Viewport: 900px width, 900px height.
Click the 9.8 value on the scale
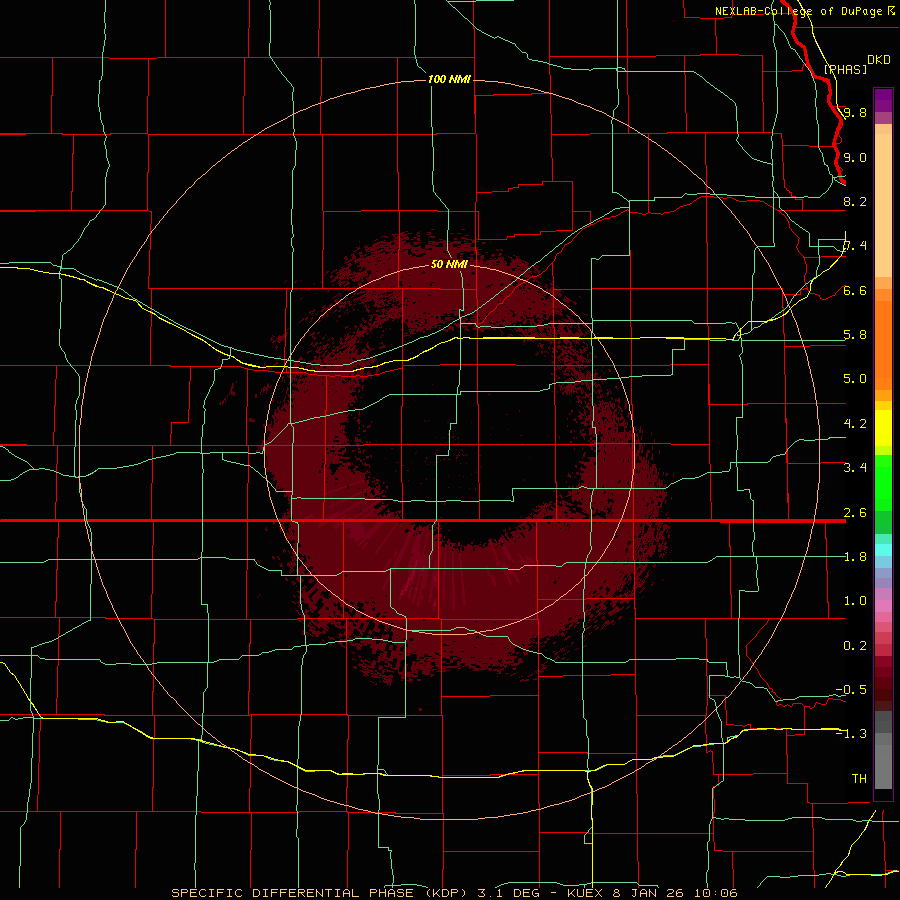click(x=855, y=113)
